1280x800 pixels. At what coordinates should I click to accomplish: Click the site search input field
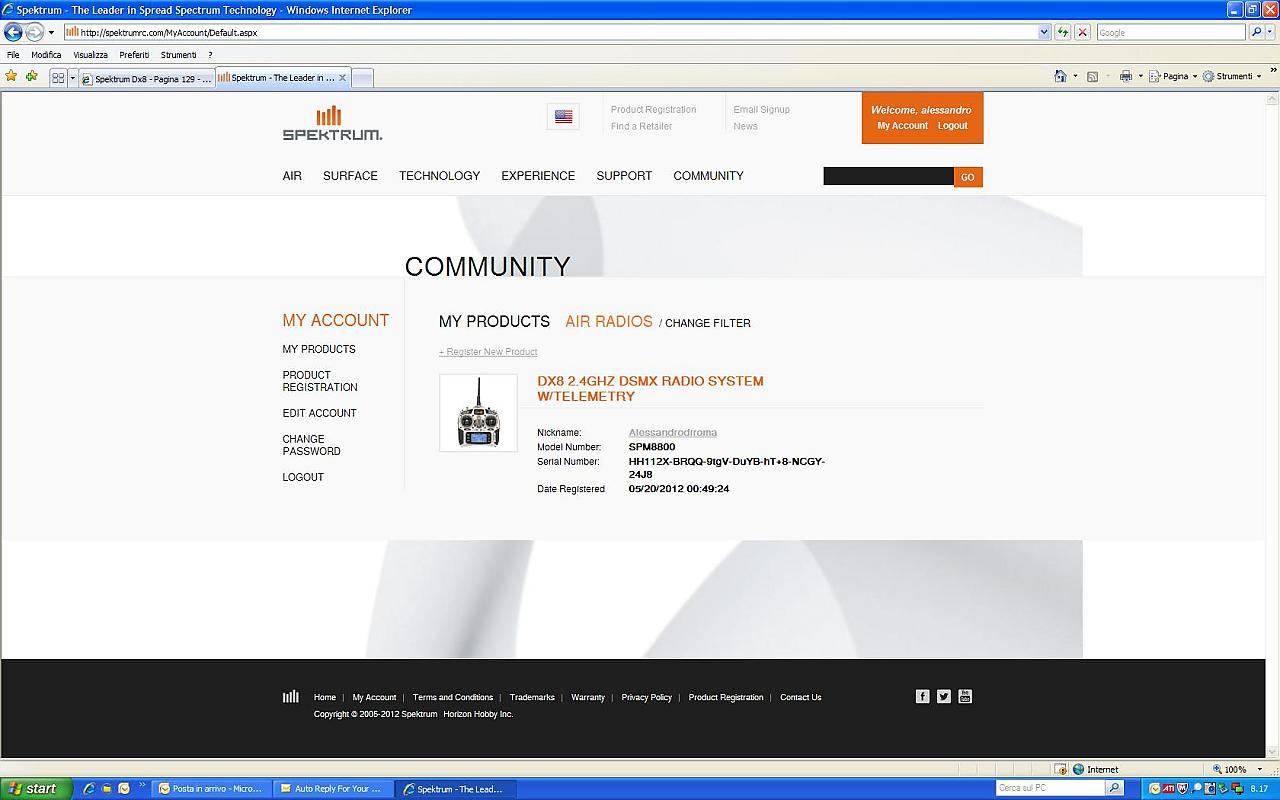pyautogui.click(x=888, y=177)
